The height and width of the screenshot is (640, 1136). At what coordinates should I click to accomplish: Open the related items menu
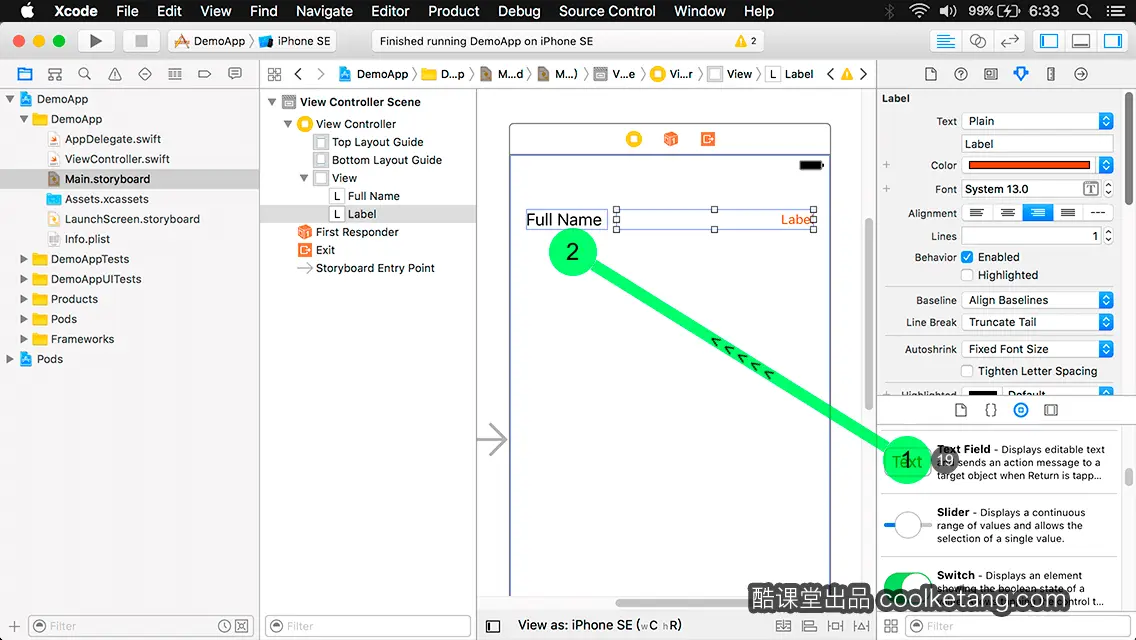(275, 74)
